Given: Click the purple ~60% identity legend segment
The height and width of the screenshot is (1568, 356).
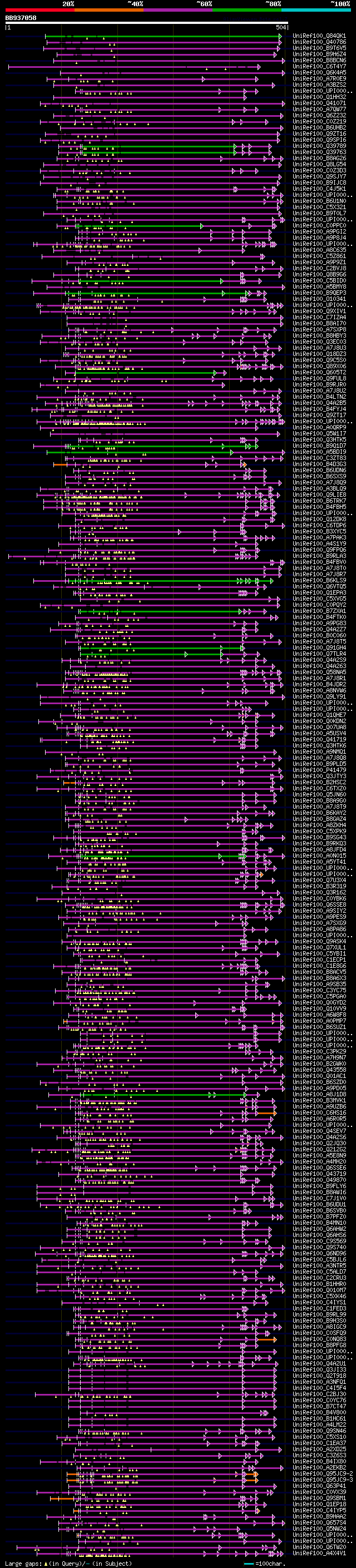Looking at the screenshot, I should 179,10.
